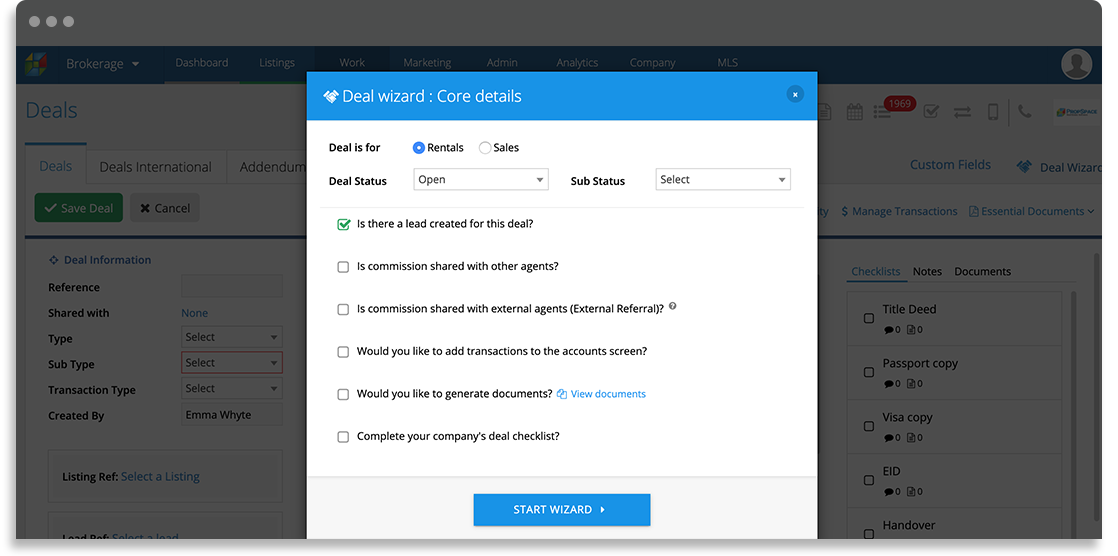
Task: Open the user avatar profile icon
Action: coord(1076,64)
